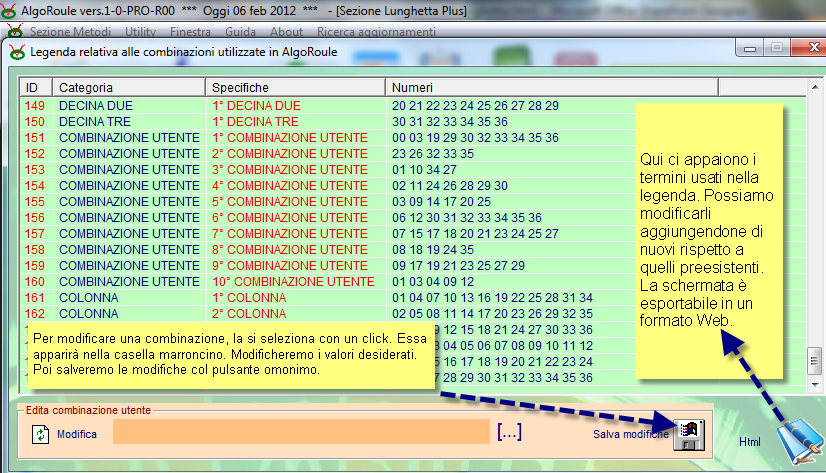Select row 157 7° COMBINAZIONE UTENTE
This screenshot has width=826, height=473.
point(414,233)
